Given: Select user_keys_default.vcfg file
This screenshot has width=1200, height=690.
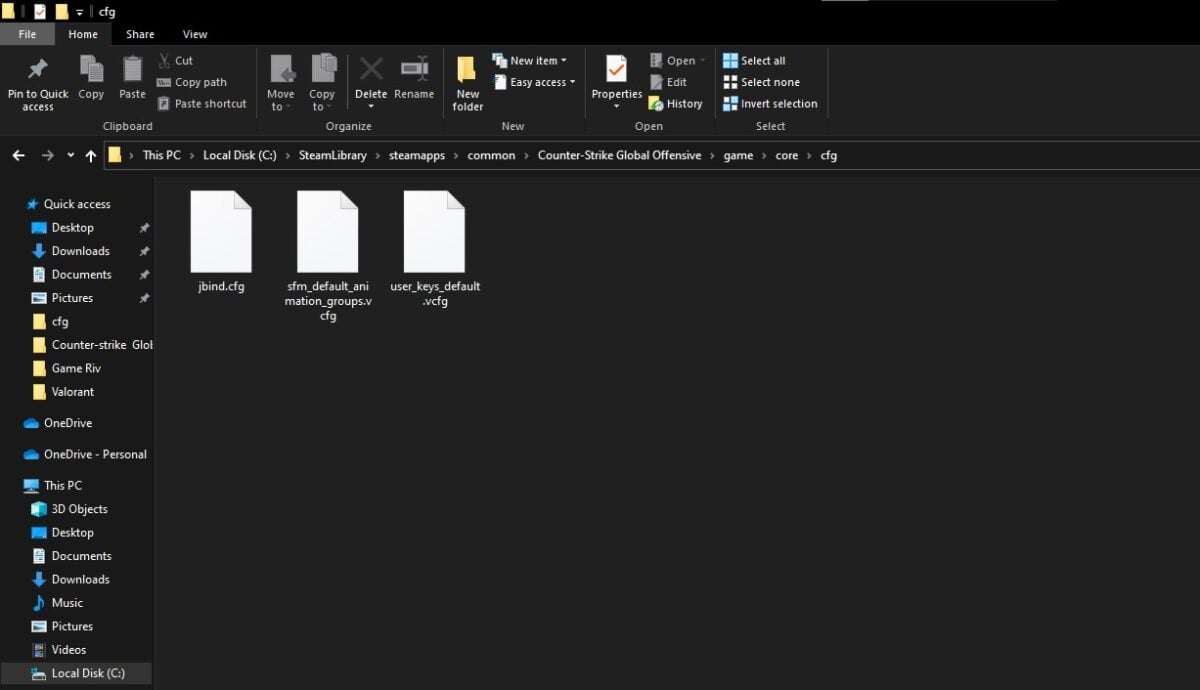Looking at the screenshot, I should [x=434, y=248].
